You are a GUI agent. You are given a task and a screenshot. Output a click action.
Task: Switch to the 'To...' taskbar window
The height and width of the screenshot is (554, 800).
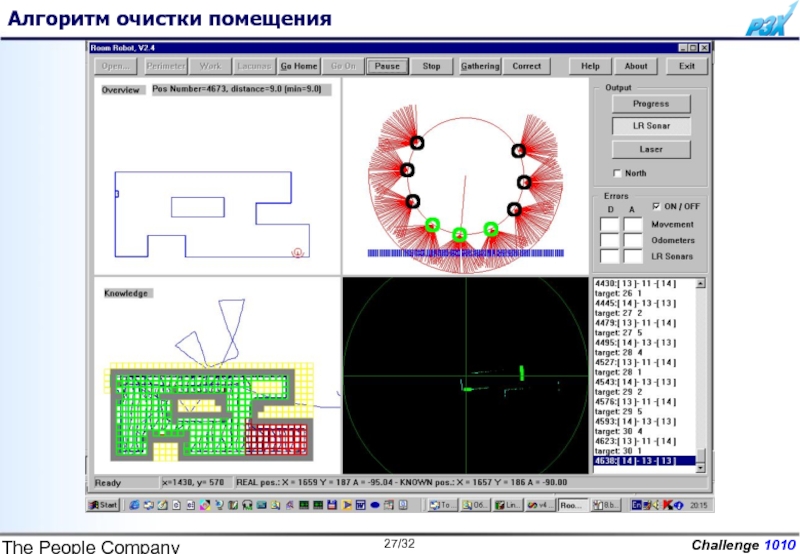pos(442,505)
